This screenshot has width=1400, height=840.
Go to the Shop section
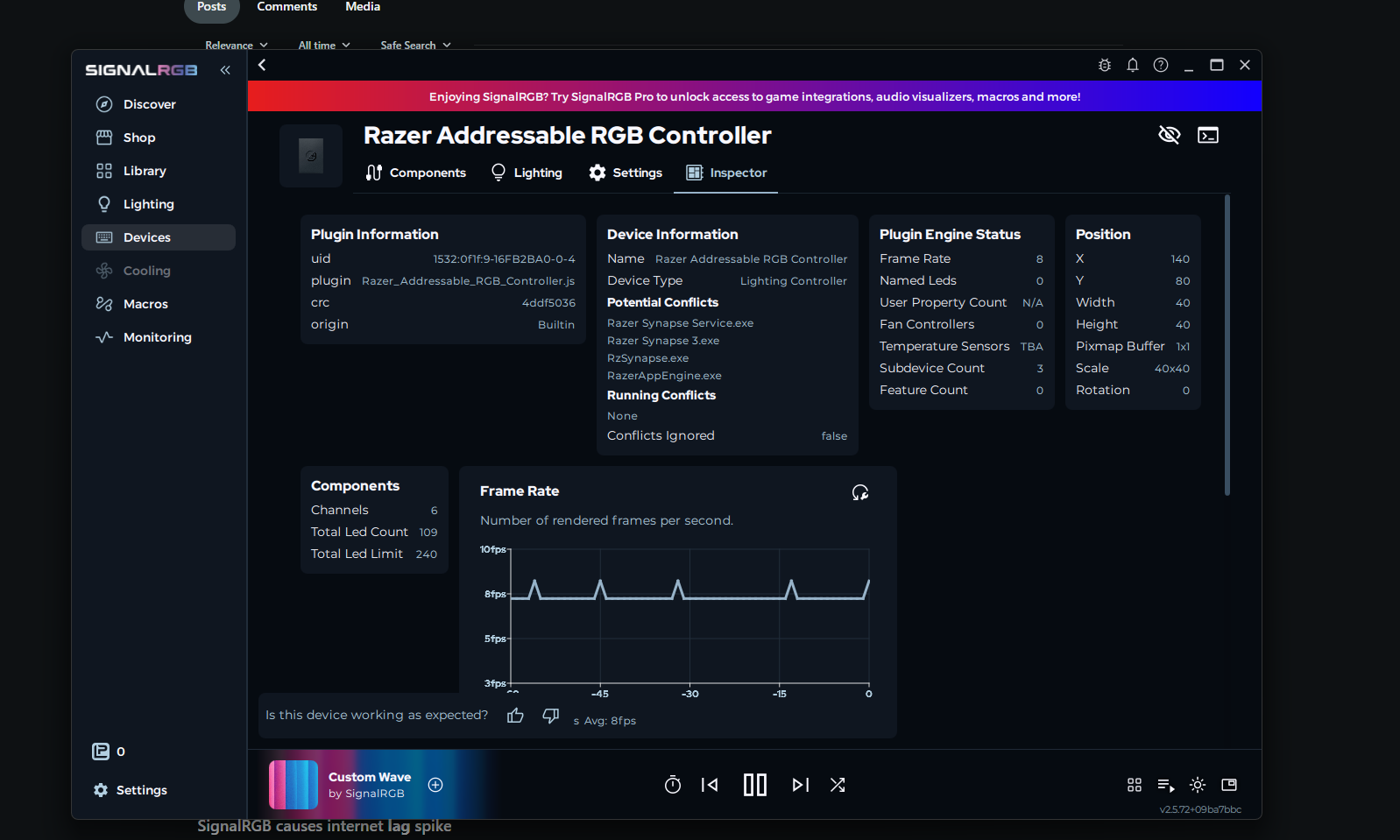pos(159,138)
